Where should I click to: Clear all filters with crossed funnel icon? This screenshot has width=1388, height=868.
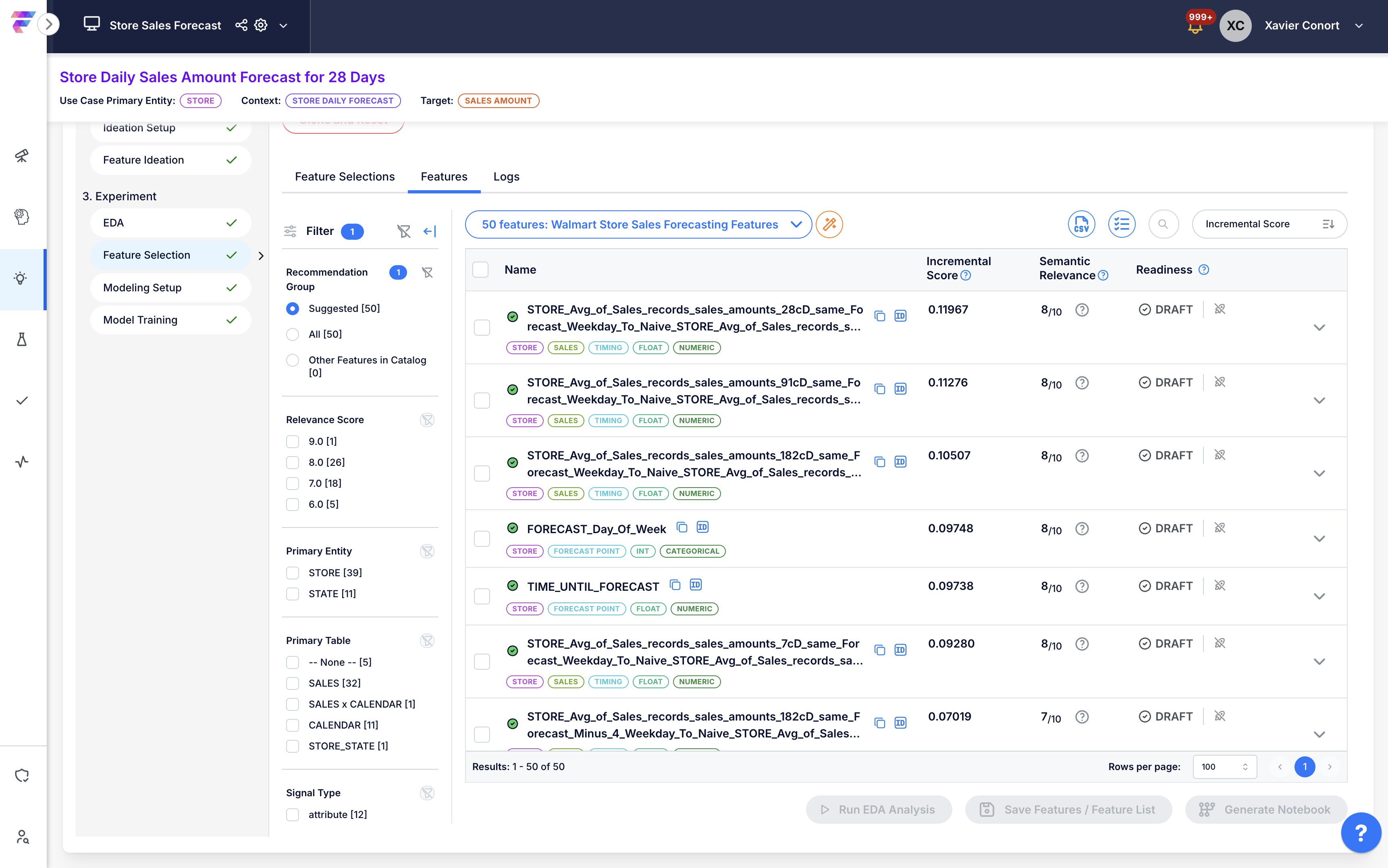coord(403,231)
